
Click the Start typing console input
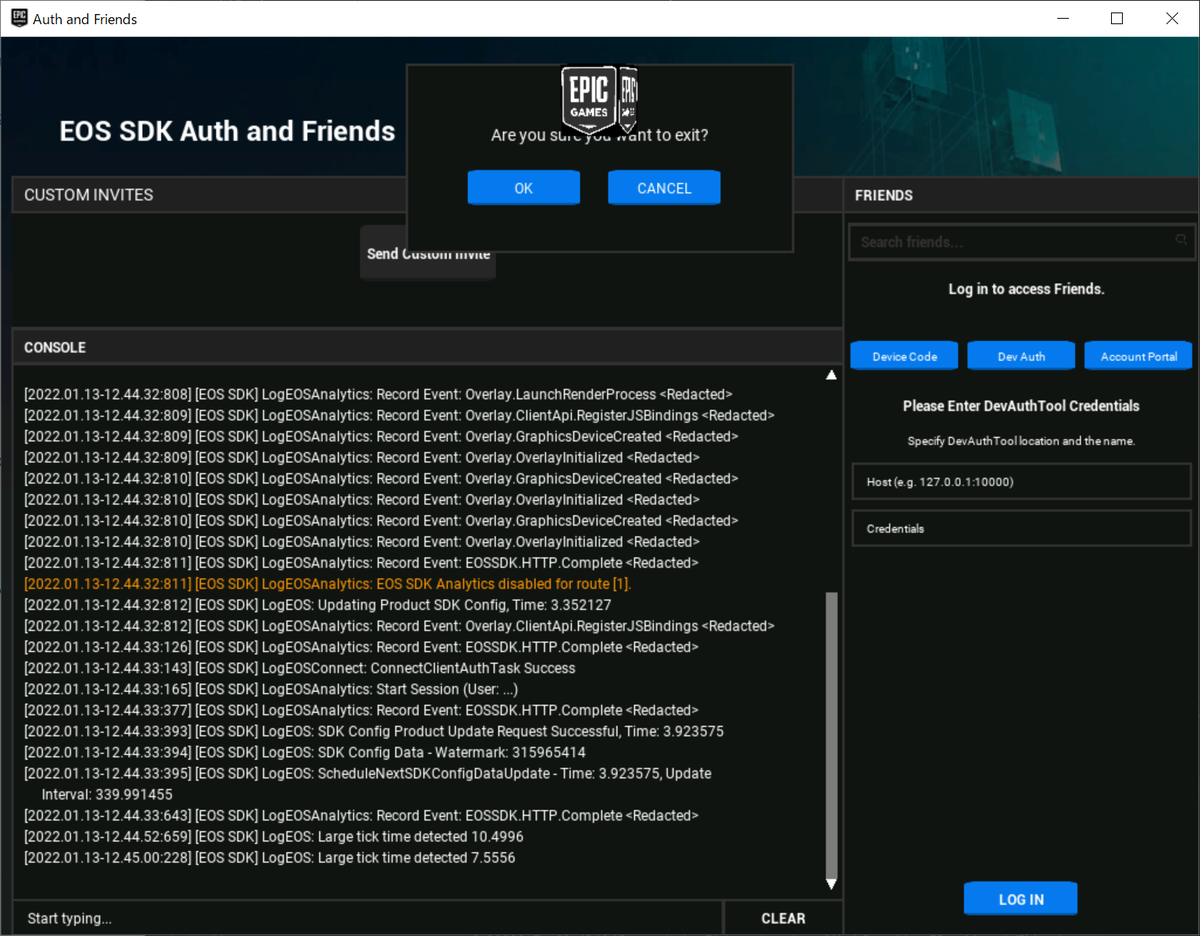click(367, 918)
